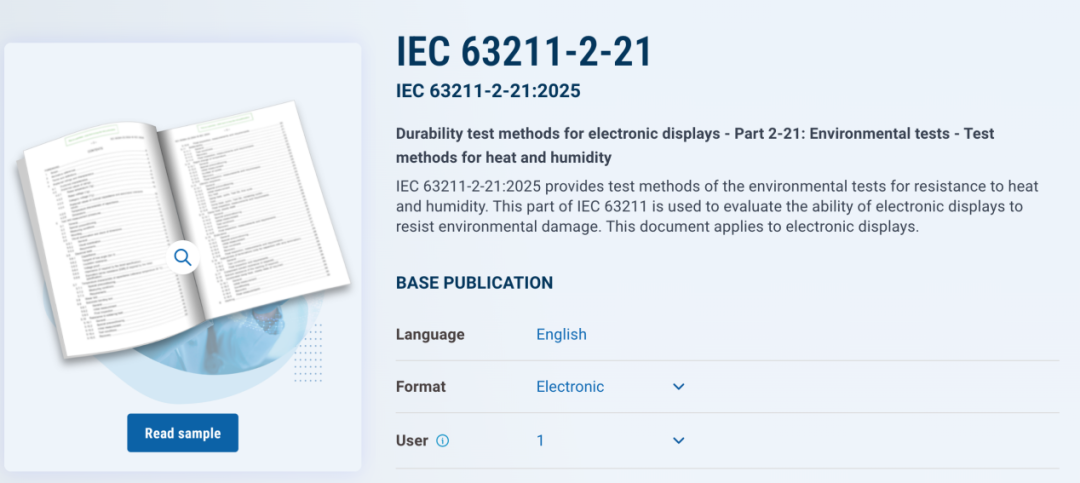This screenshot has width=1080, height=483.
Task: Click the User label
Action: click(412, 440)
